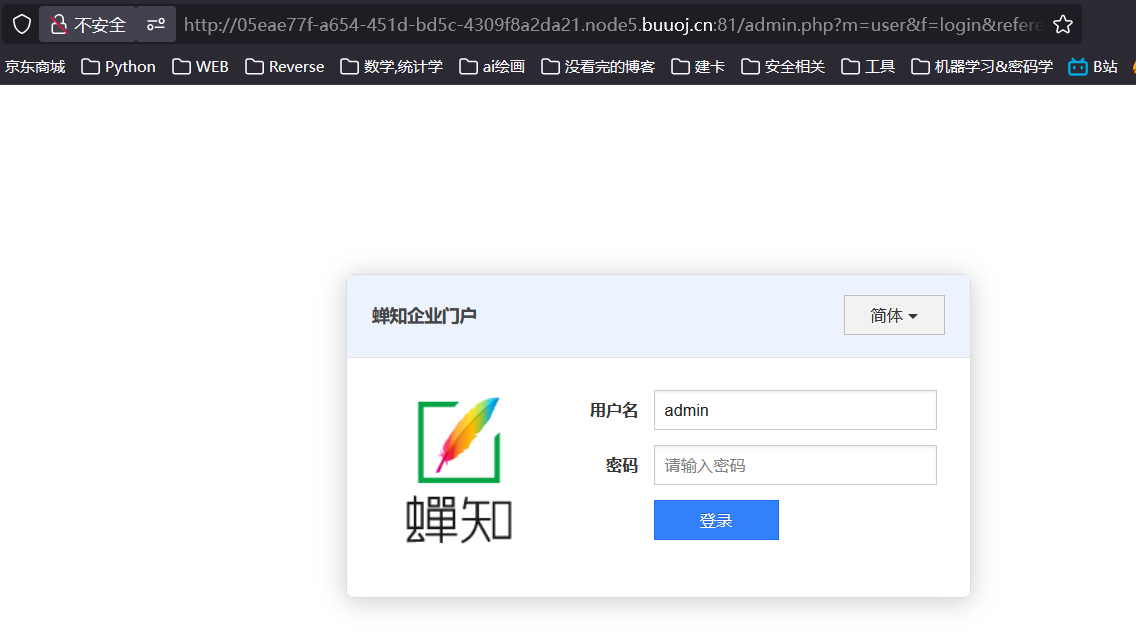1136x640 pixels.
Task: Click the 用户名 field label
Action: pyautogui.click(x=614, y=410)
